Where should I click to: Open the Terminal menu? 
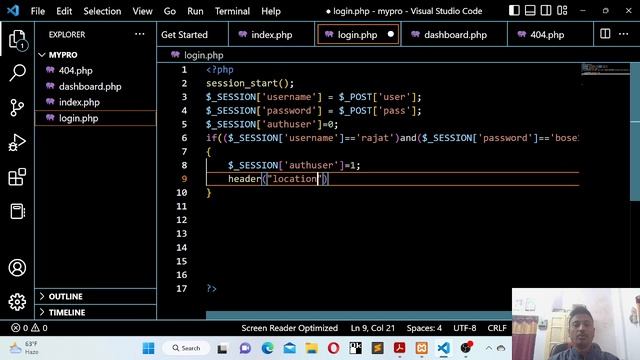point(232,11)
